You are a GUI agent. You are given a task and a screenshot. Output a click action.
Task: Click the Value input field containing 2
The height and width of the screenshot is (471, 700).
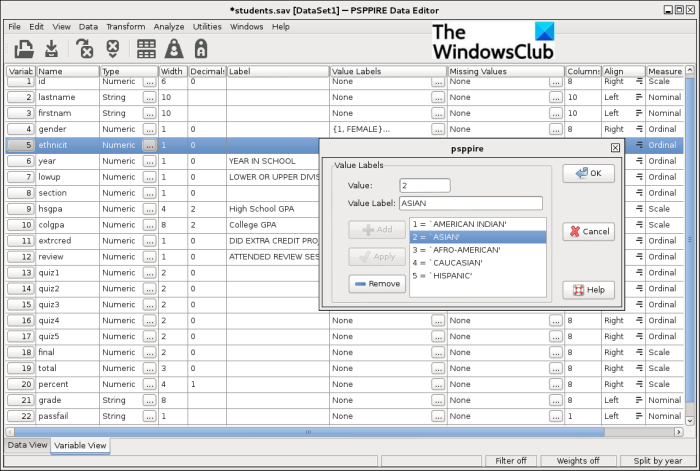[425, 185]
